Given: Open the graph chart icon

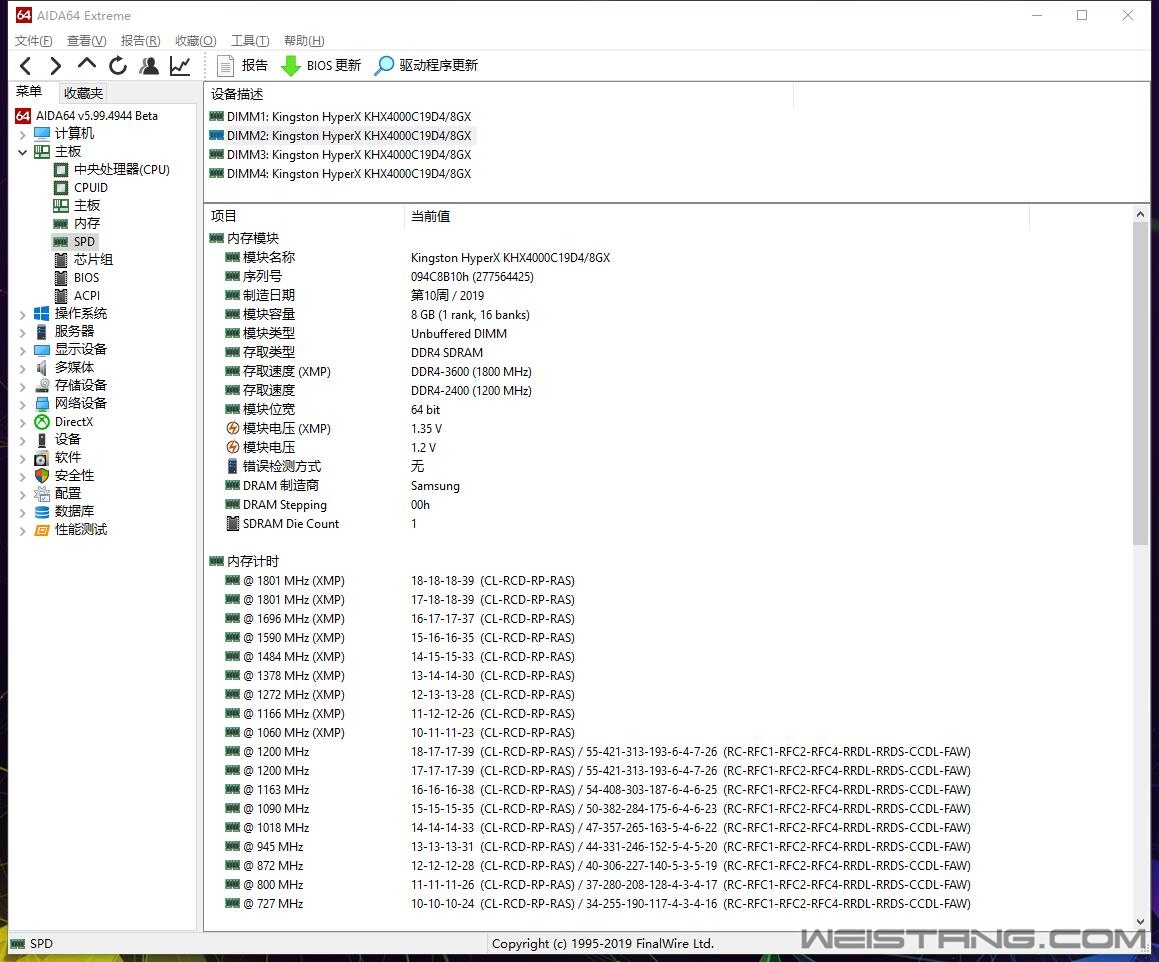Looking at the screenshot, I should pyautogui.click(x=180, y=66).
